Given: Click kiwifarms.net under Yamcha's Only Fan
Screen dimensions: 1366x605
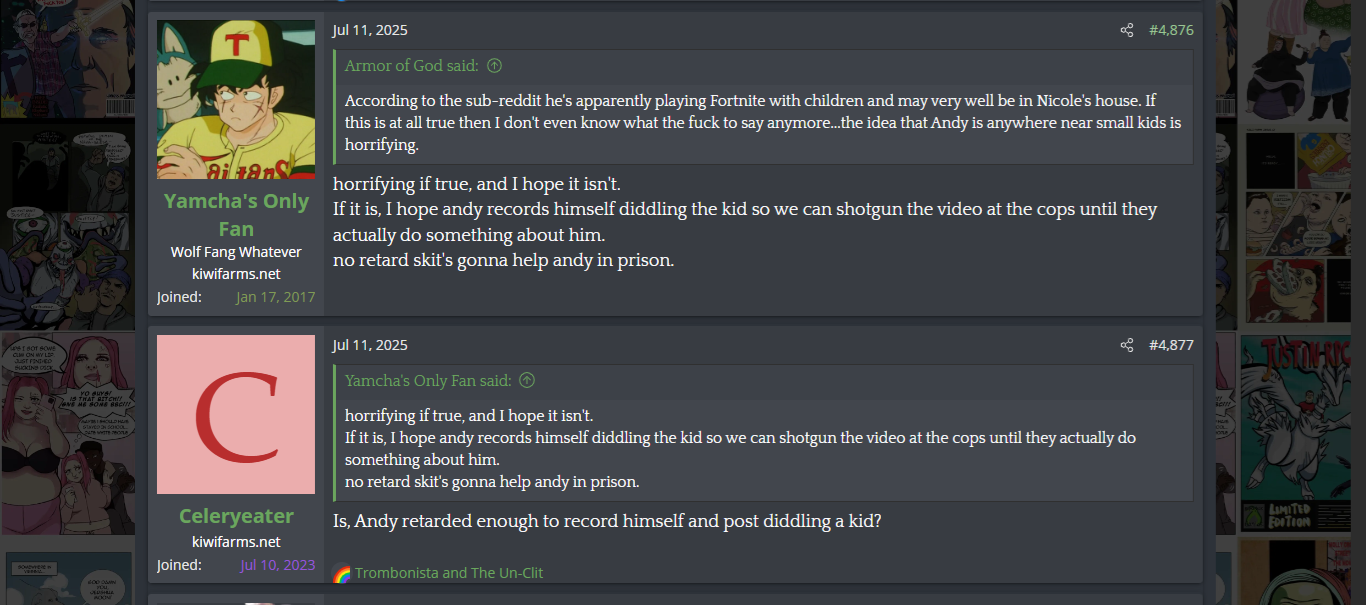Looking at the screenshot, I should 236,274.
